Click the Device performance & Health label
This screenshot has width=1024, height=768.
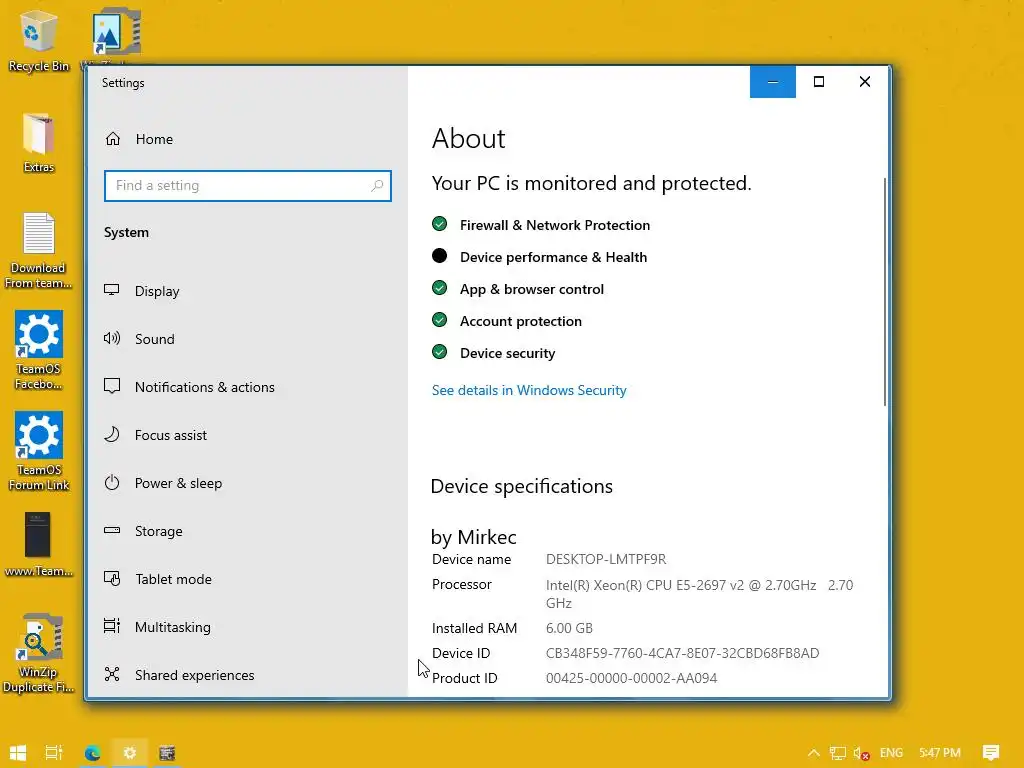pyautogui.click(x=554, y=257)
